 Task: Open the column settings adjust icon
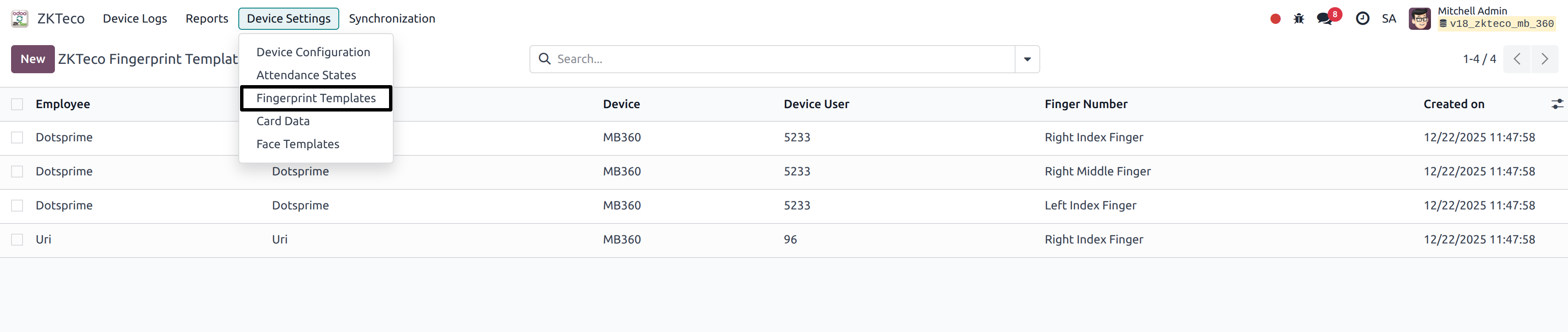[1557, 104]
